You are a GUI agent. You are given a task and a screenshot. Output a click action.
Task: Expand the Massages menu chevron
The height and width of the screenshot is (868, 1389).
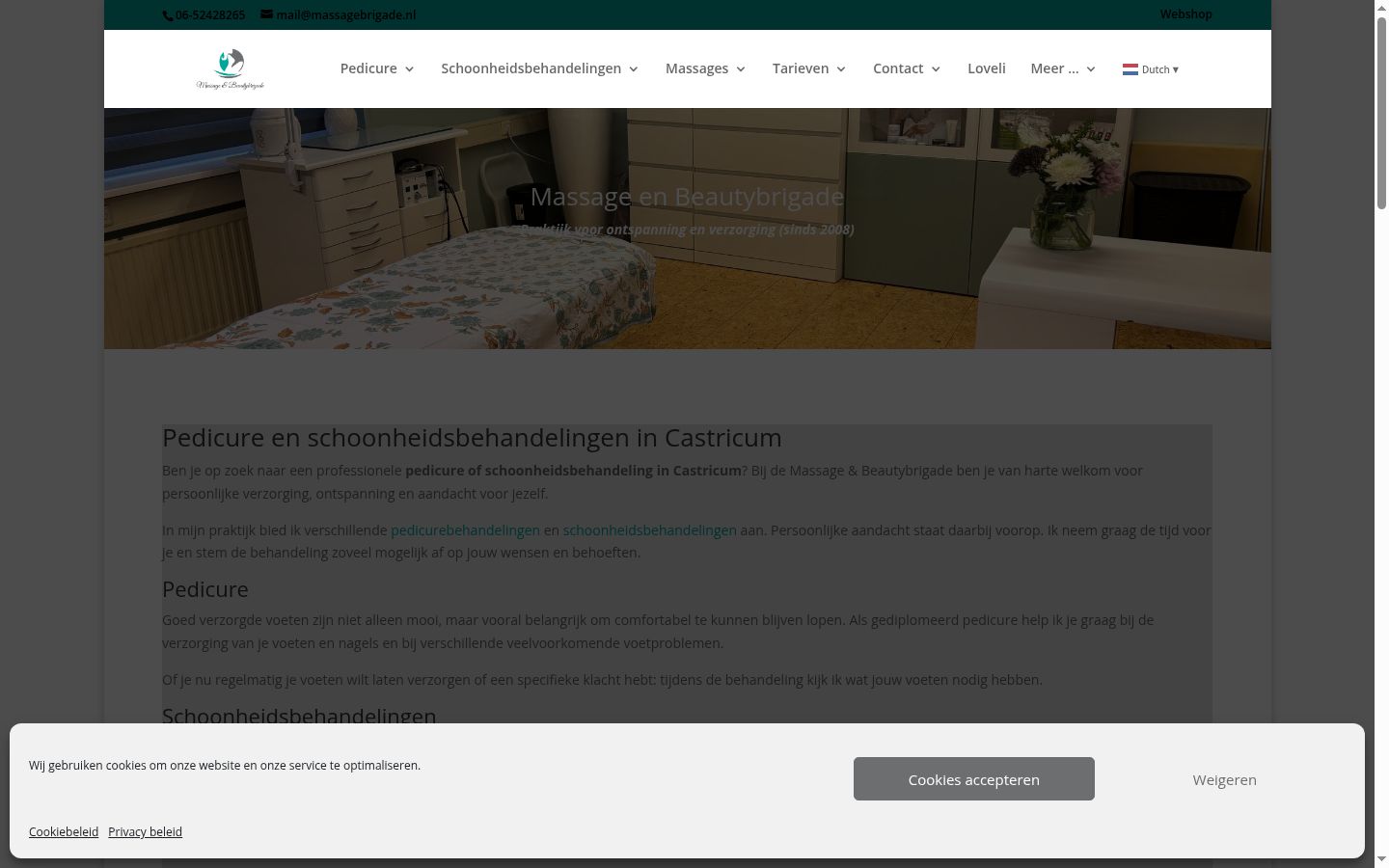point(741,69)
